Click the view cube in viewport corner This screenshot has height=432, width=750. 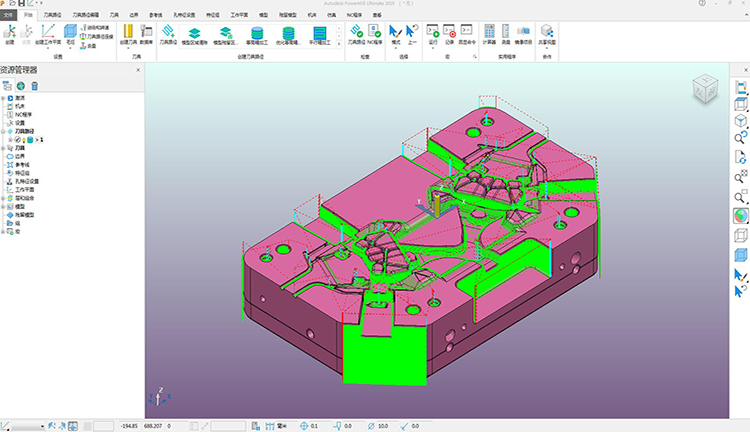point(705,91)
